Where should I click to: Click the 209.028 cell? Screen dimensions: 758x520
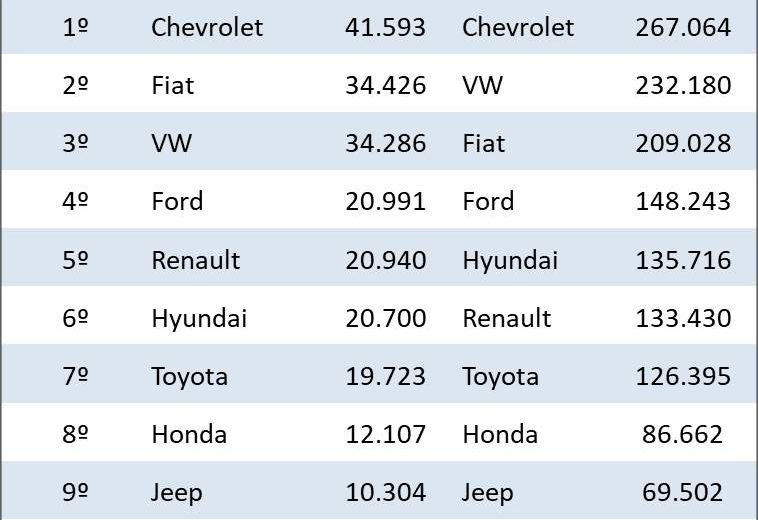click(683, 143)
